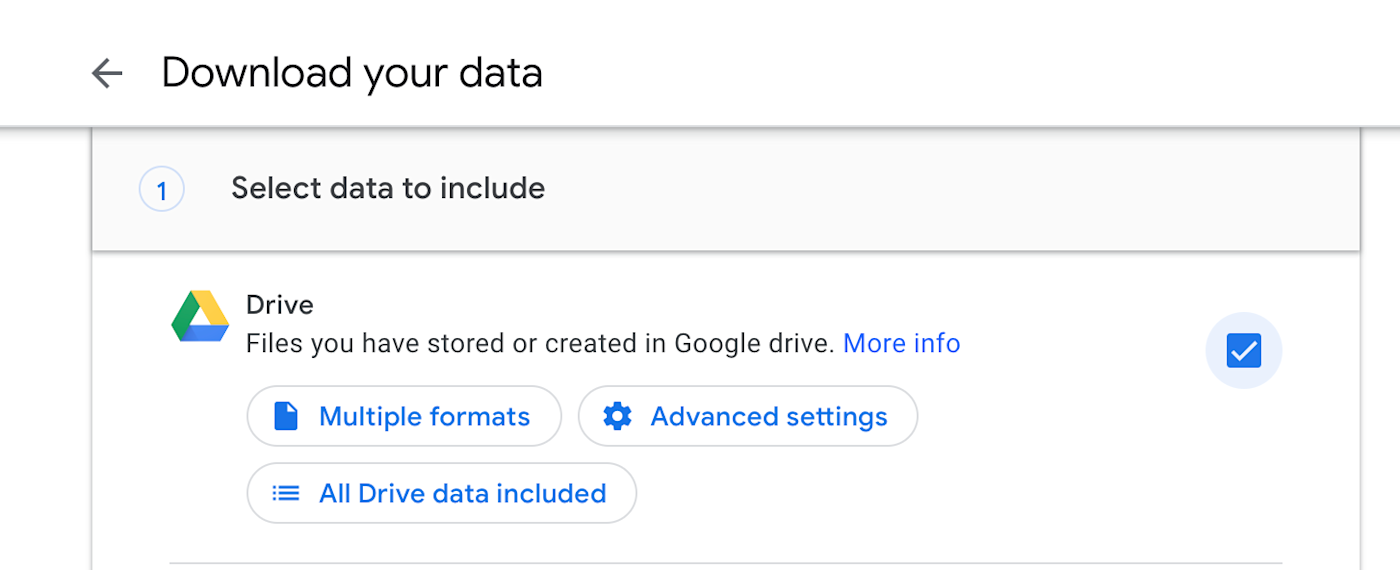Click the Files you have stored description

coord(540,343)
